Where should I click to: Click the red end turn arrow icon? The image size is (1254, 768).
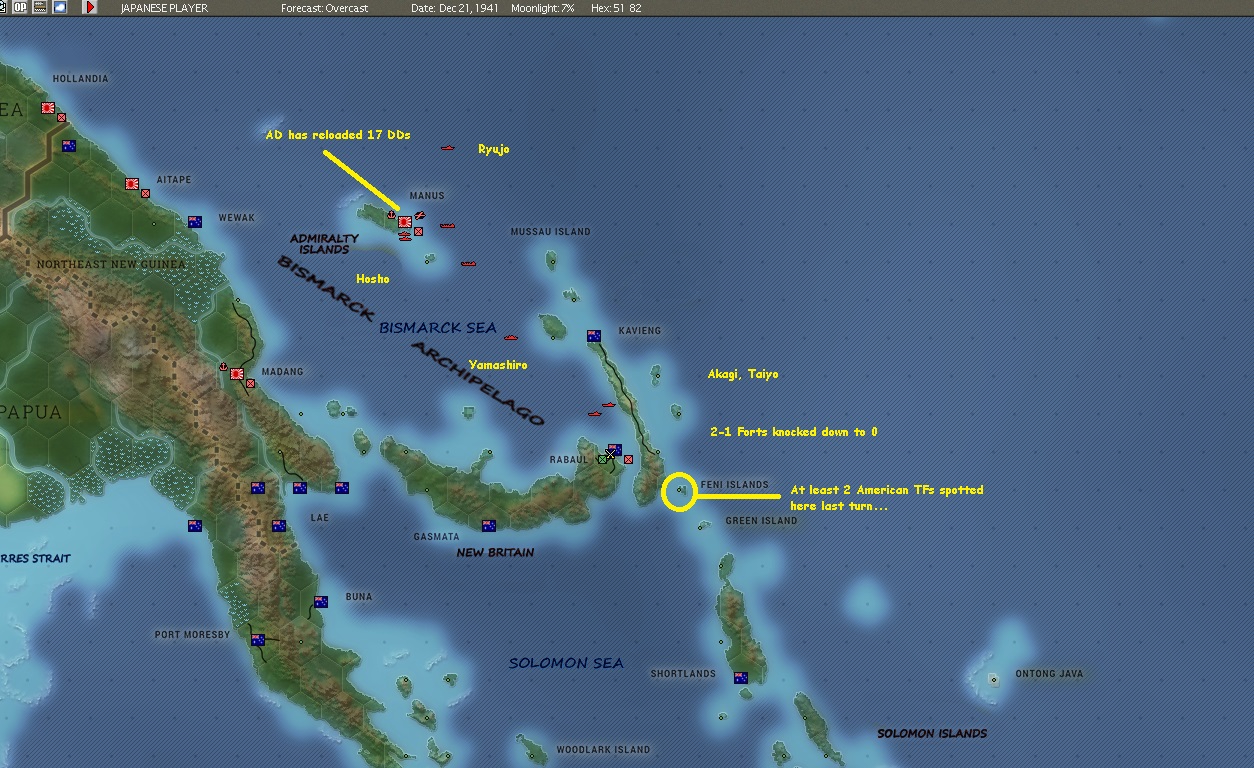click(90, 8)
